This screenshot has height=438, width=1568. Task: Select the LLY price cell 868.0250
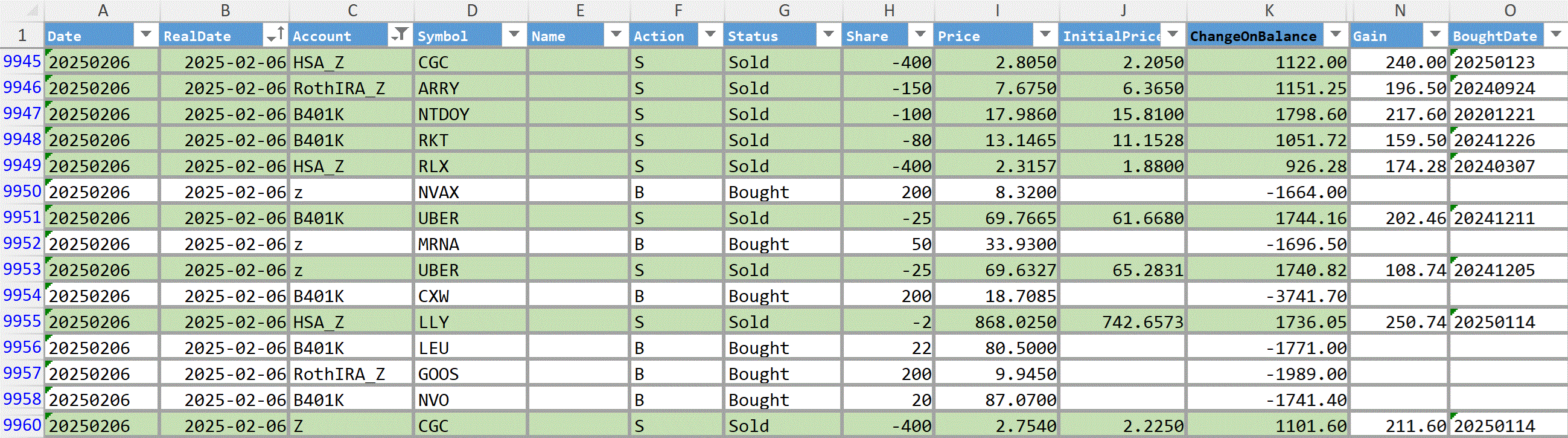[x=996, y=321]
